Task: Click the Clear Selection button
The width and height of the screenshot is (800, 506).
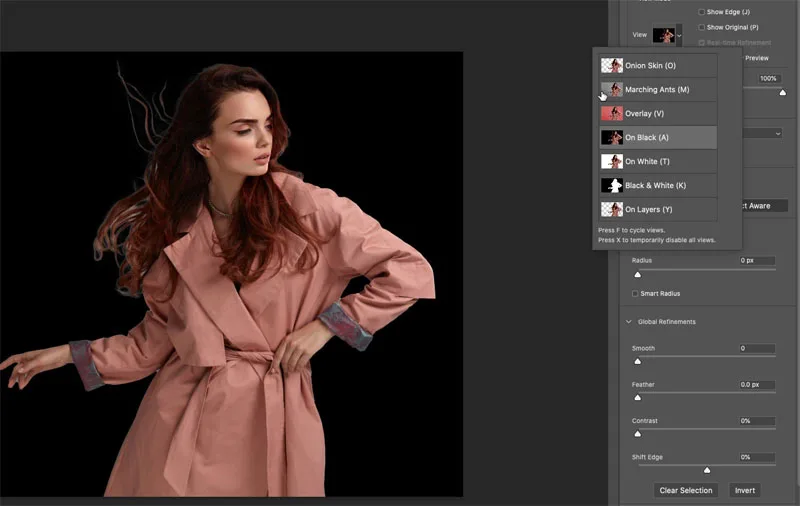Action: pyautogui.click(x=686, y=490)
